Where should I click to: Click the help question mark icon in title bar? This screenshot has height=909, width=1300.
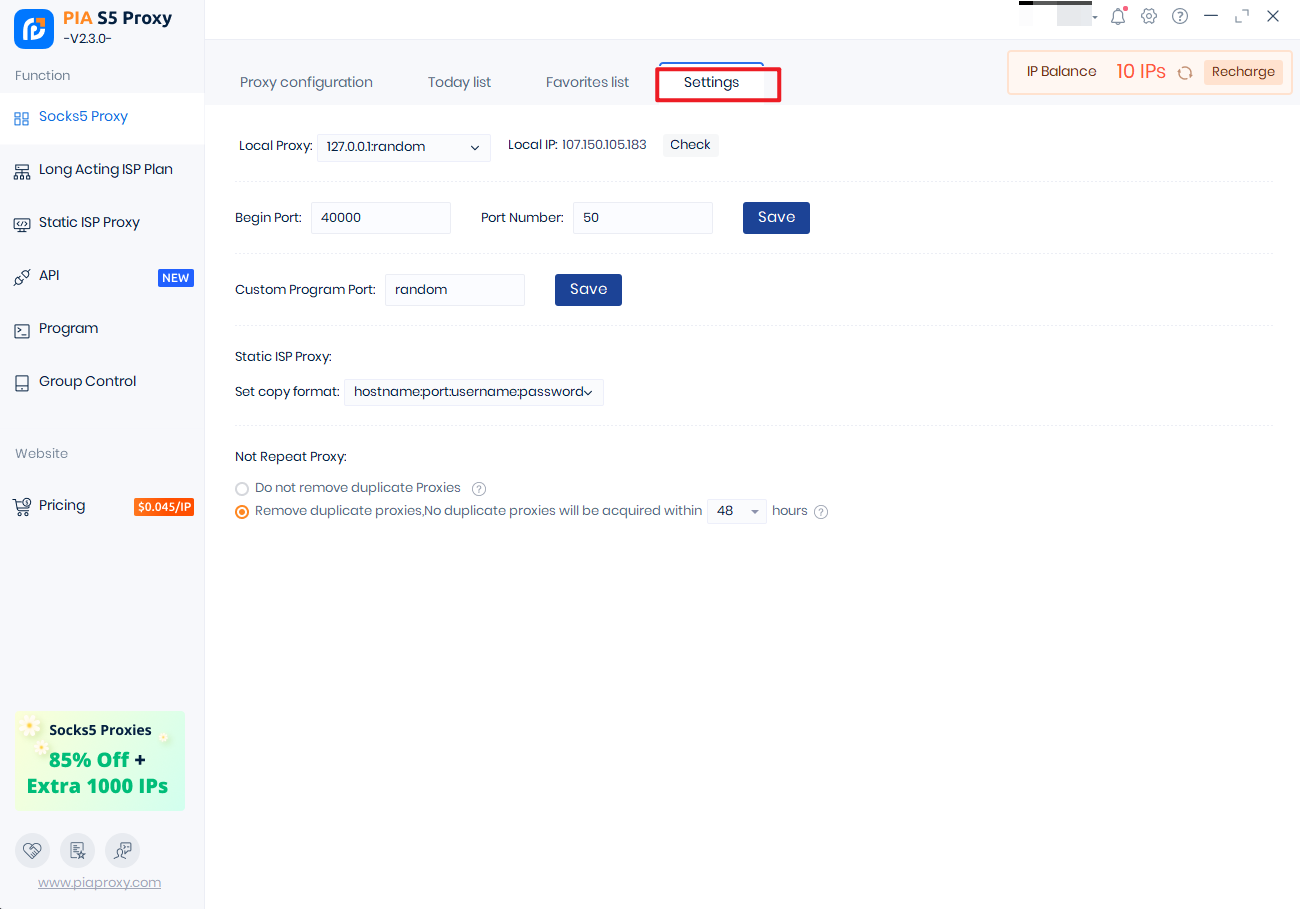point(1180,16)
